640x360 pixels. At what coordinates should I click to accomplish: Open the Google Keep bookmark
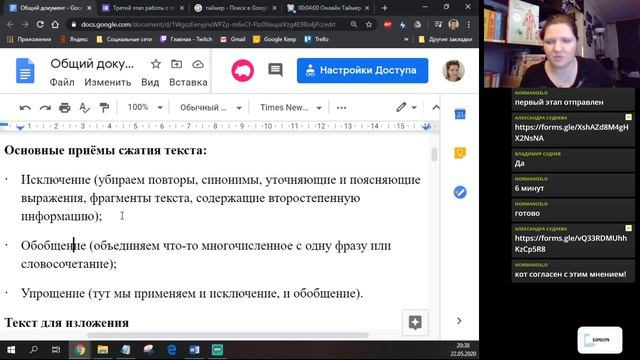pos(274,40)
